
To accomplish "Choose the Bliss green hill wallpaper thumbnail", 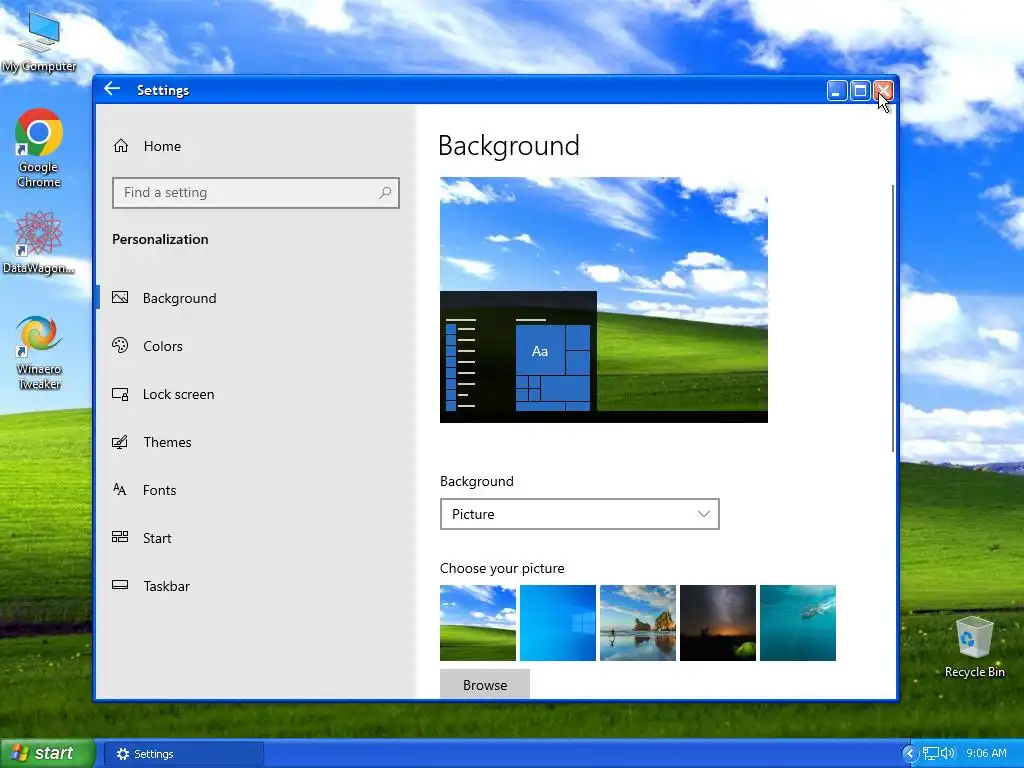I will [x=478, y=623].
